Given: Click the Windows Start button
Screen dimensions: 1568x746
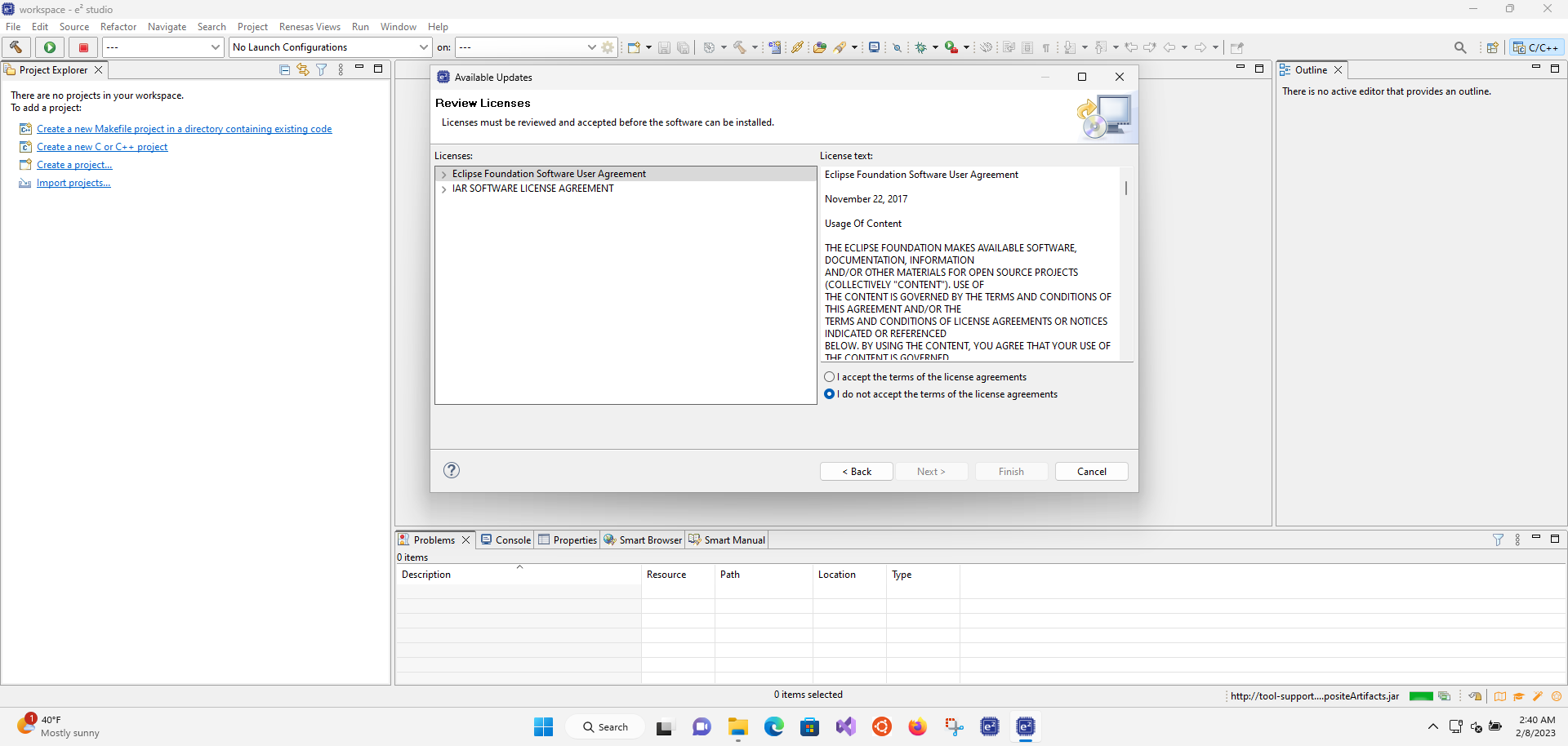Looking at the screenshot, I should [x=544, y=726].
